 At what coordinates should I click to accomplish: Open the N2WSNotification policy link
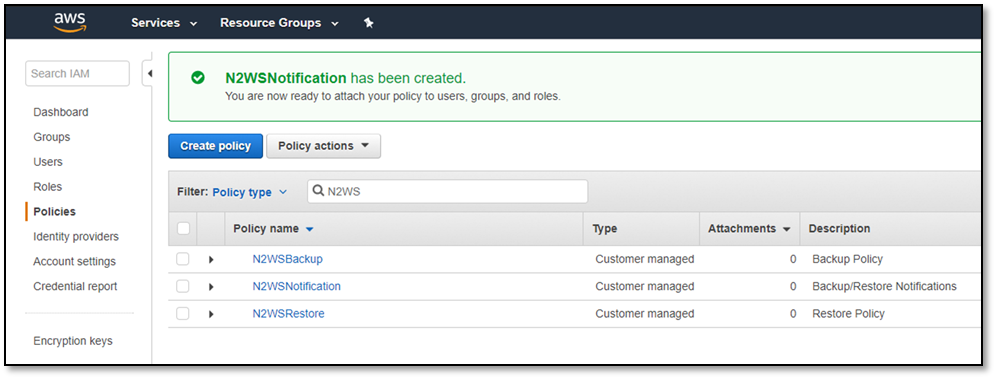click(297, 286)
